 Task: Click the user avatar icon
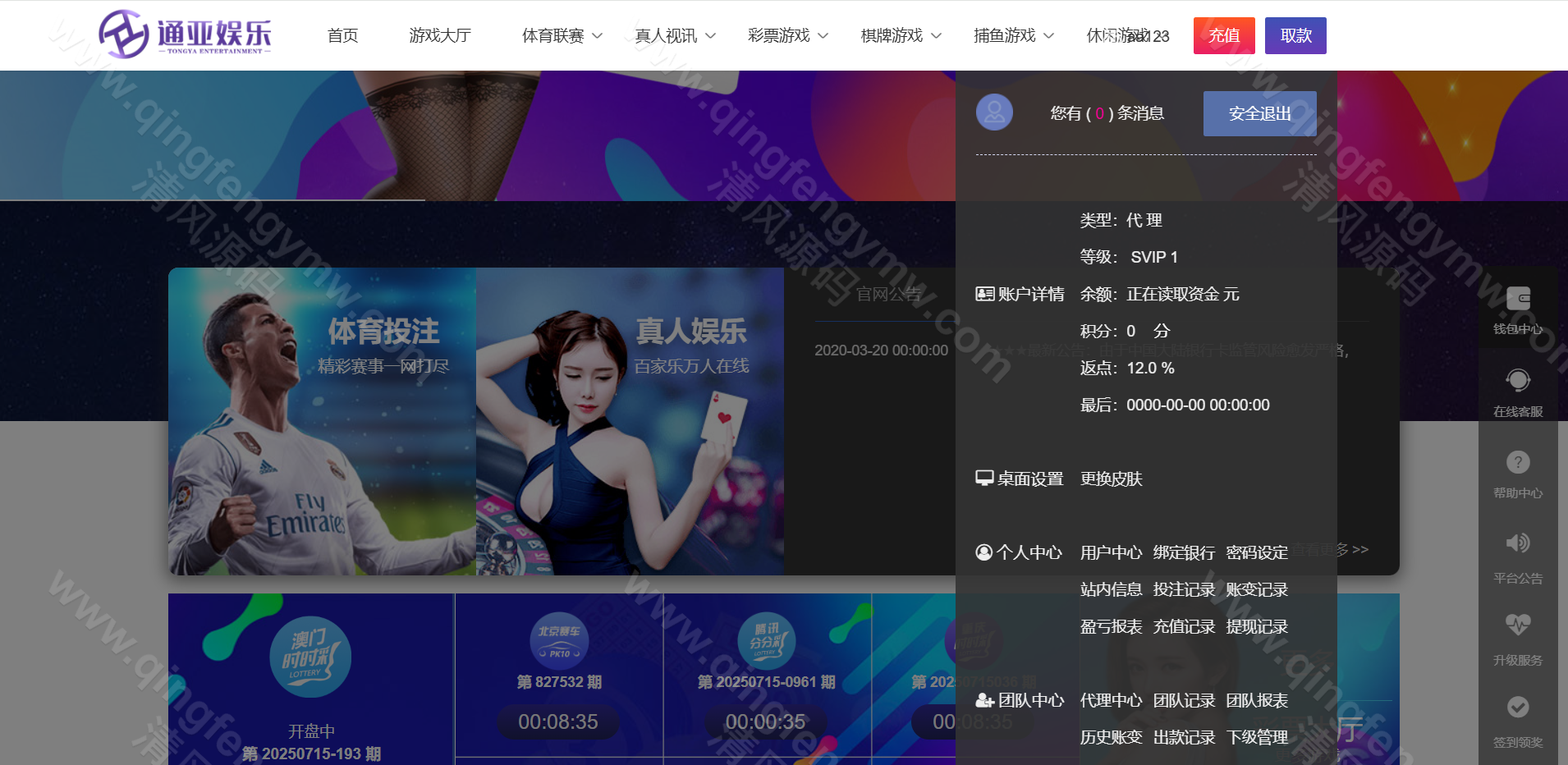(x=994, y=112)
